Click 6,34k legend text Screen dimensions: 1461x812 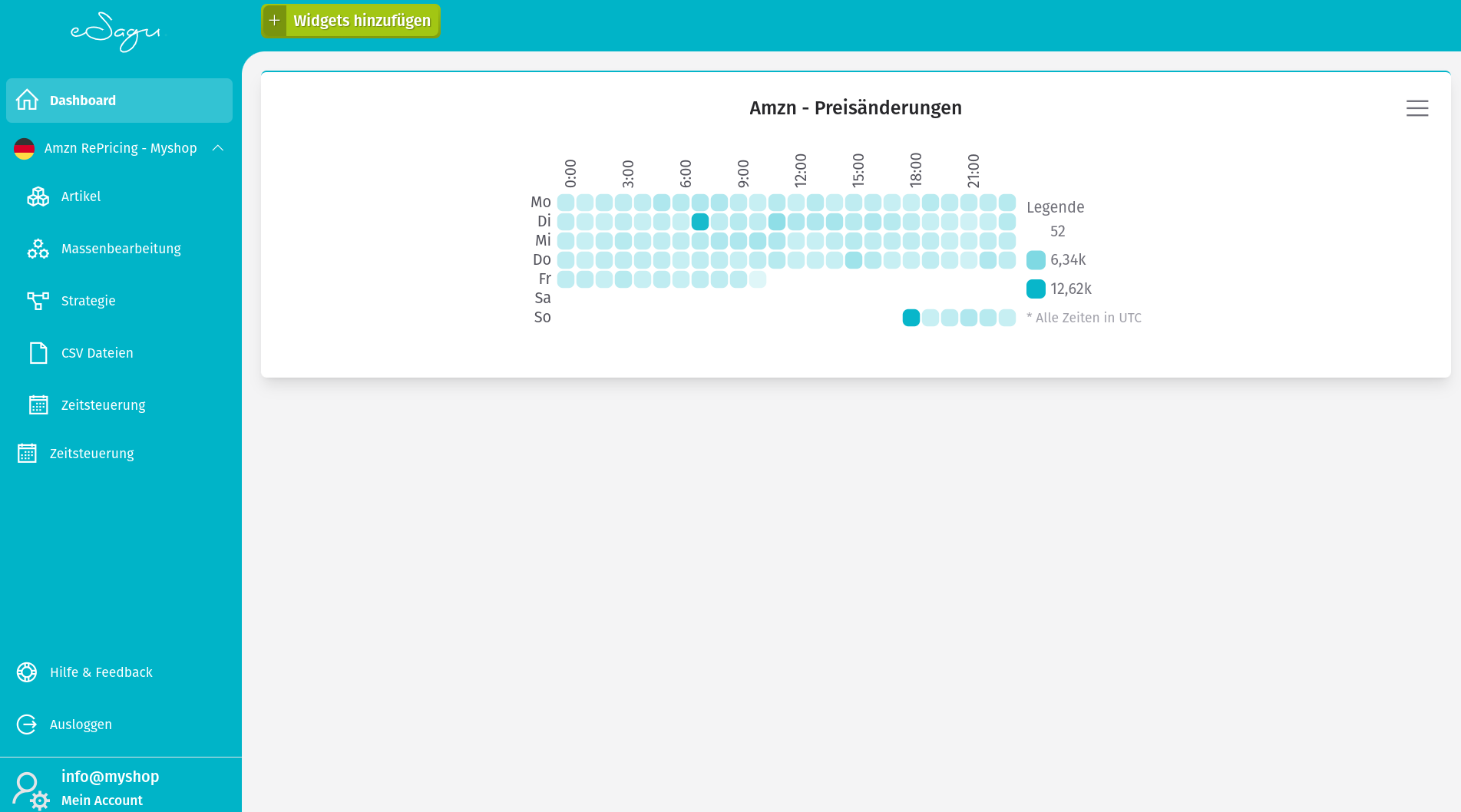[x=1068, y=260]
